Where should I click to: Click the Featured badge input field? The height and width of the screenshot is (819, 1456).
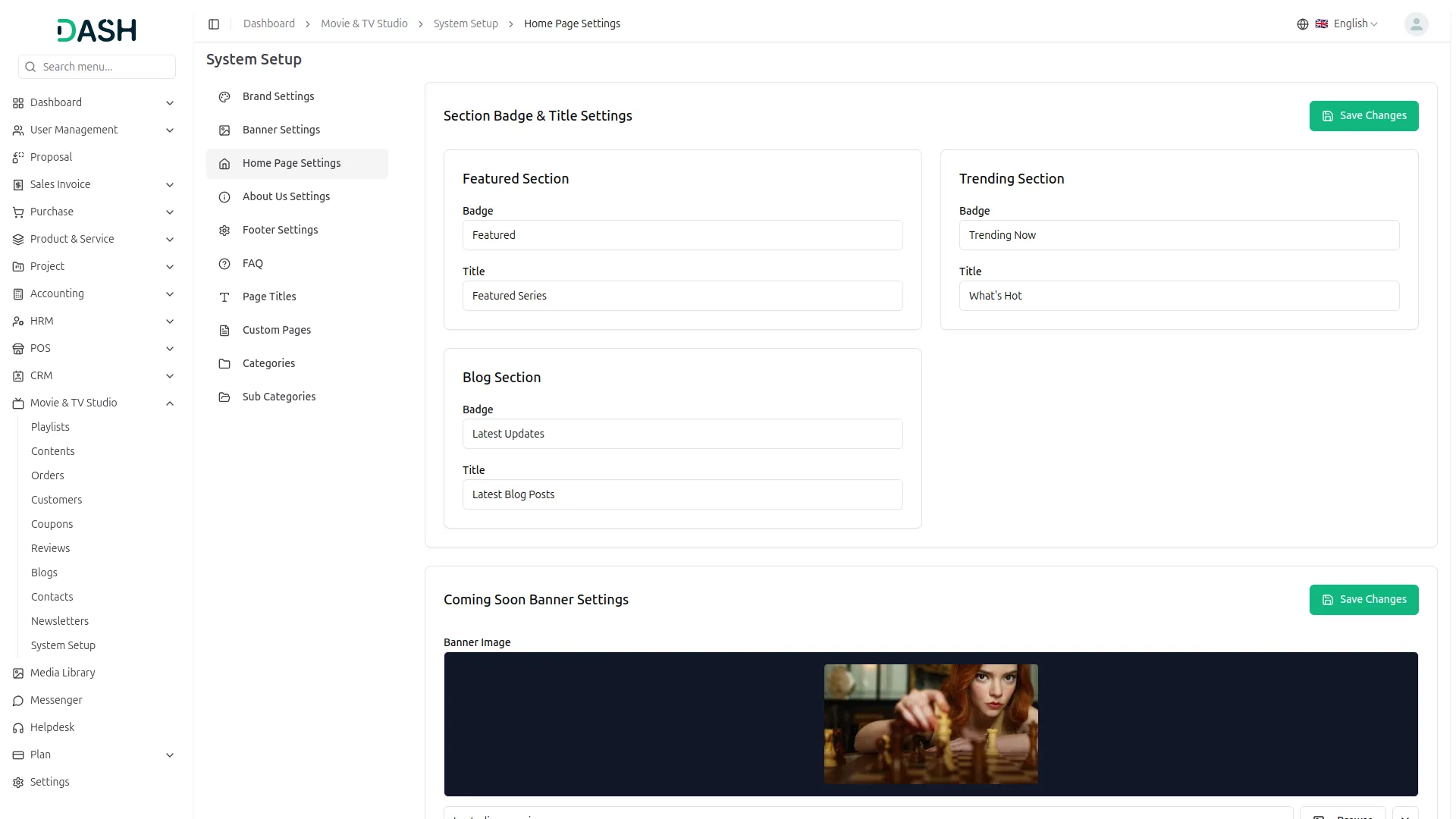click(x=682, y=235)
